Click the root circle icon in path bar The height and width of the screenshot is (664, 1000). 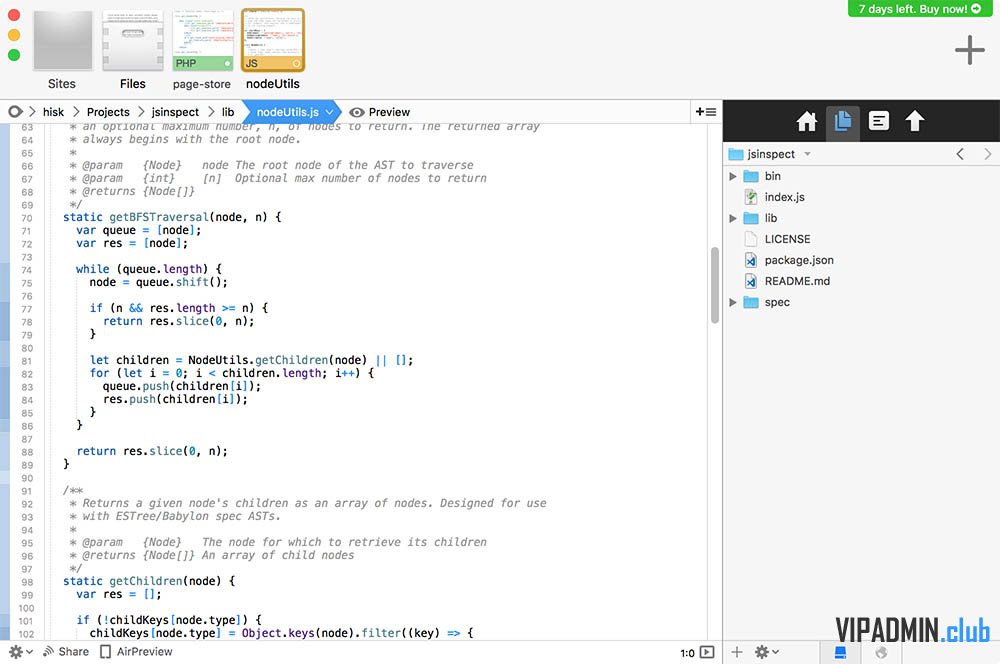click(x=15, y=112)
